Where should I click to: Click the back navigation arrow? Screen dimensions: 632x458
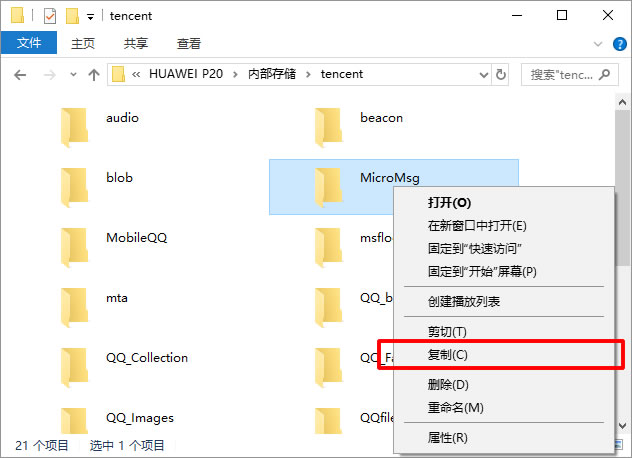pos(20,75)
